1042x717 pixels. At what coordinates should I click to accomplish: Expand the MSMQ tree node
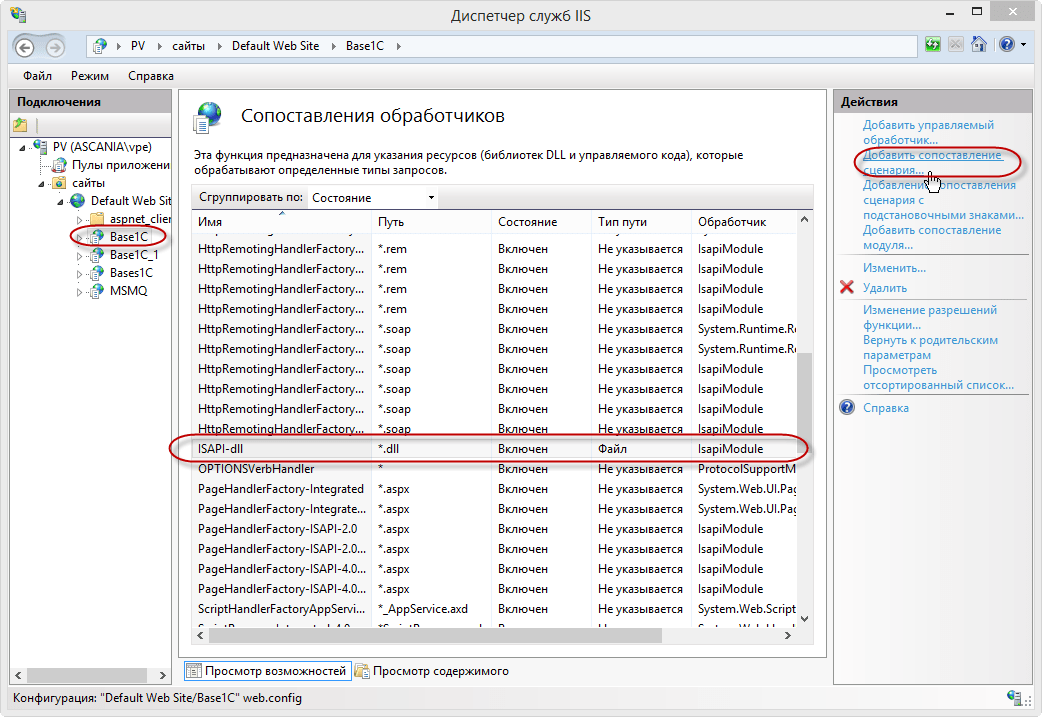tap(80, 291)
